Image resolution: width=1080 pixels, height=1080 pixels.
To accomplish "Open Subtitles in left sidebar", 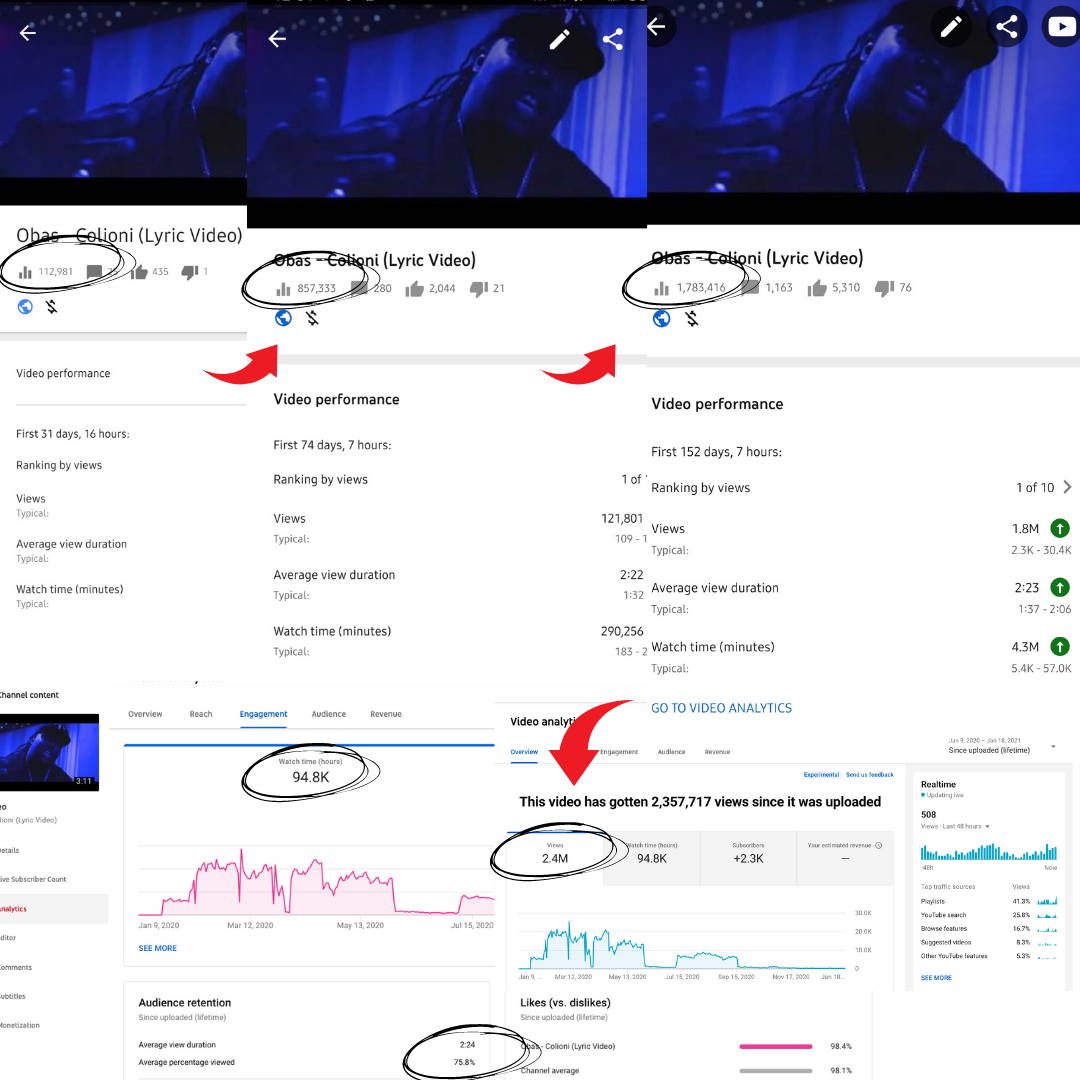I will (12, 997).
